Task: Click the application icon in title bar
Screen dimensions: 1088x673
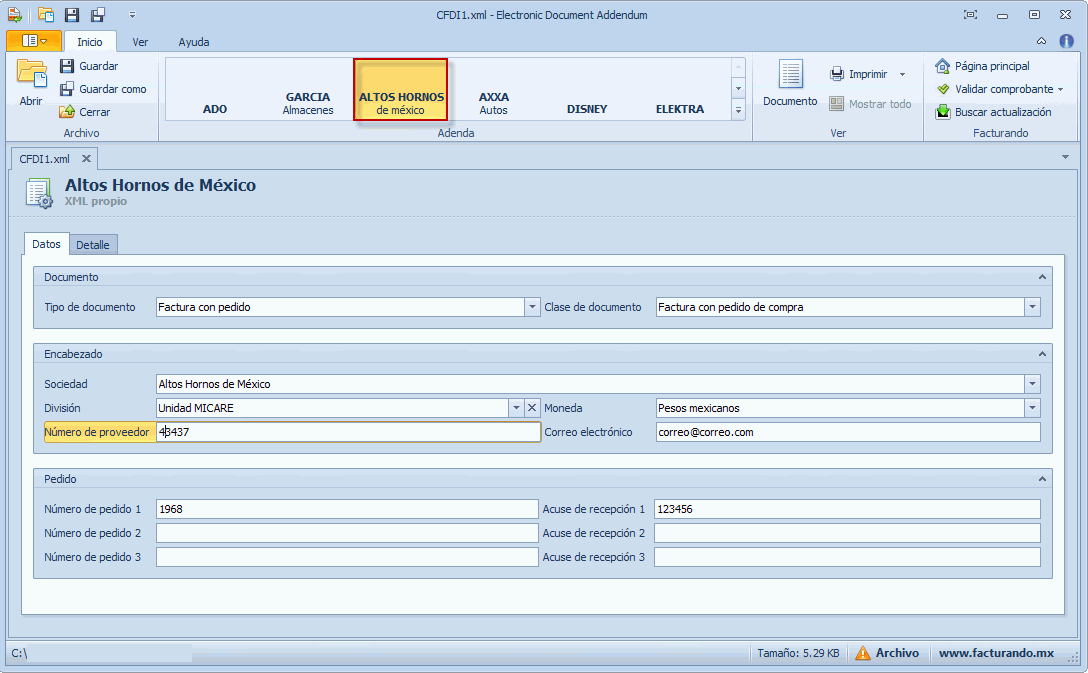Action: 15,15
